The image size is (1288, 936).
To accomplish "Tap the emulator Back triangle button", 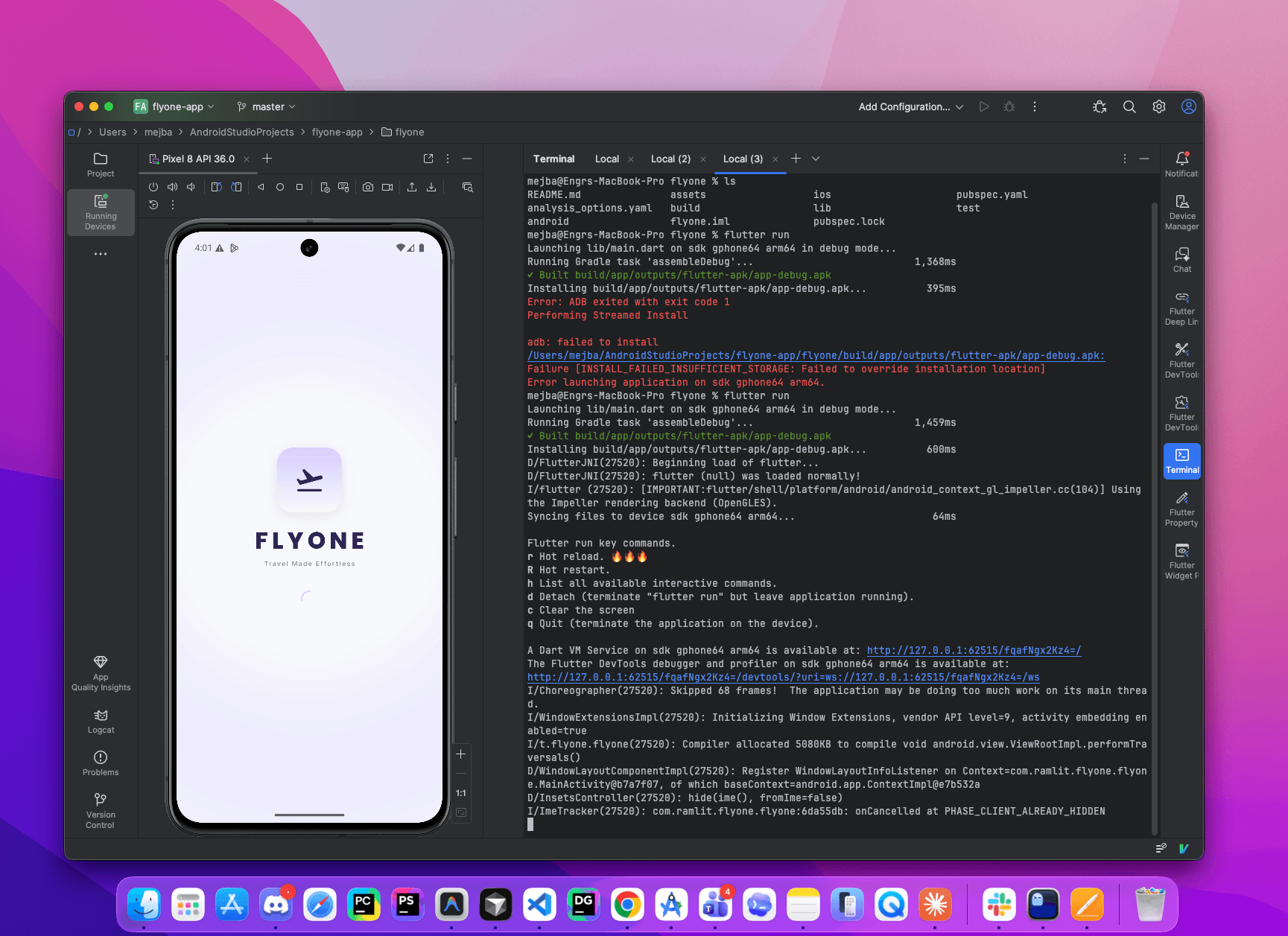I will coord(261,187).
